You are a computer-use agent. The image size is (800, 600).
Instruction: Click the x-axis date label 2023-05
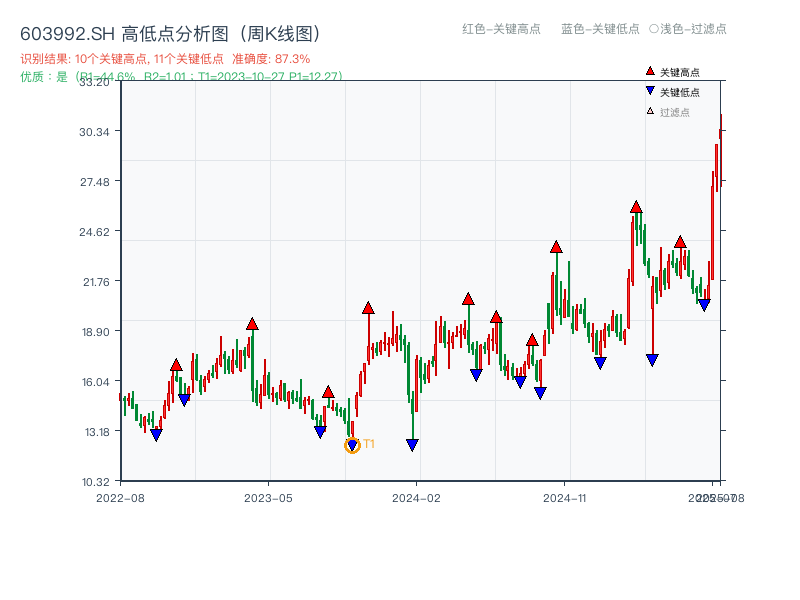[x=268, y=498]
